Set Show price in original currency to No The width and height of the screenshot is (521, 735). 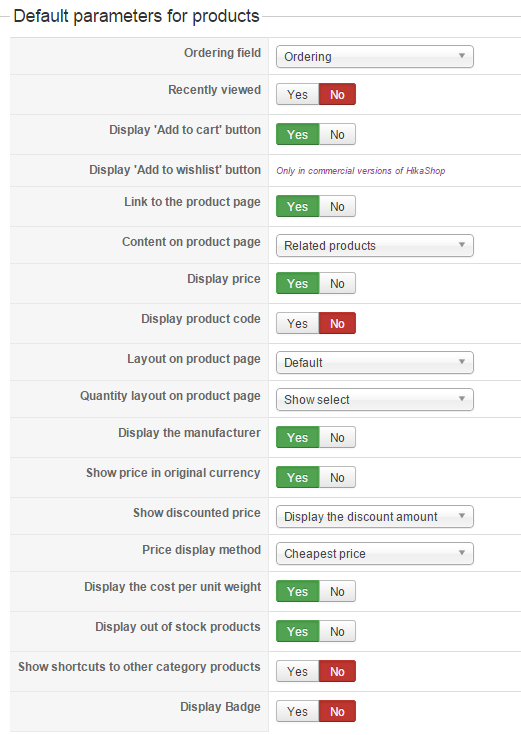[337, 477]
